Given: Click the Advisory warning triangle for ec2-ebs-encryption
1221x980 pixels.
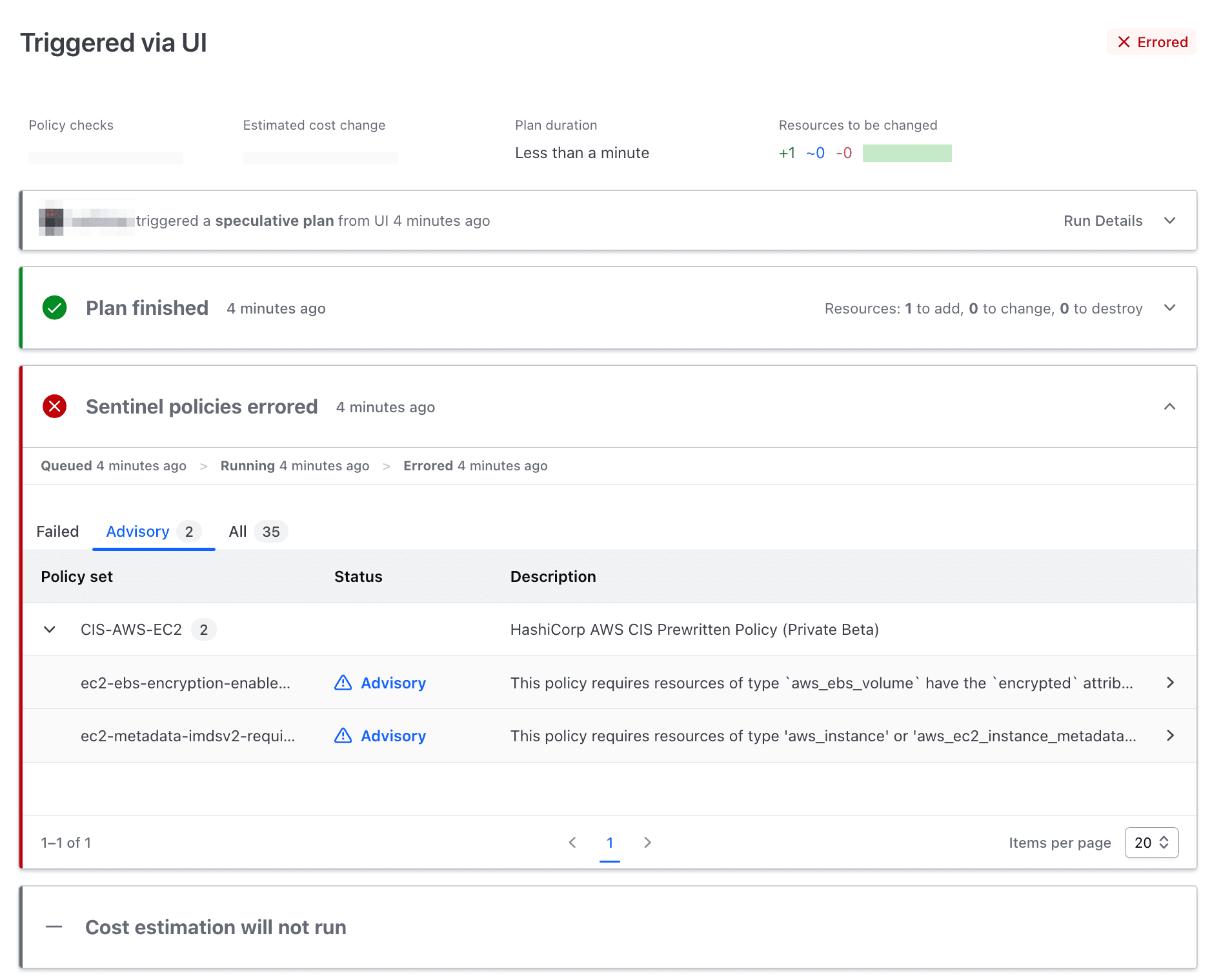Looking at the screenshot, I should point(343,682).
